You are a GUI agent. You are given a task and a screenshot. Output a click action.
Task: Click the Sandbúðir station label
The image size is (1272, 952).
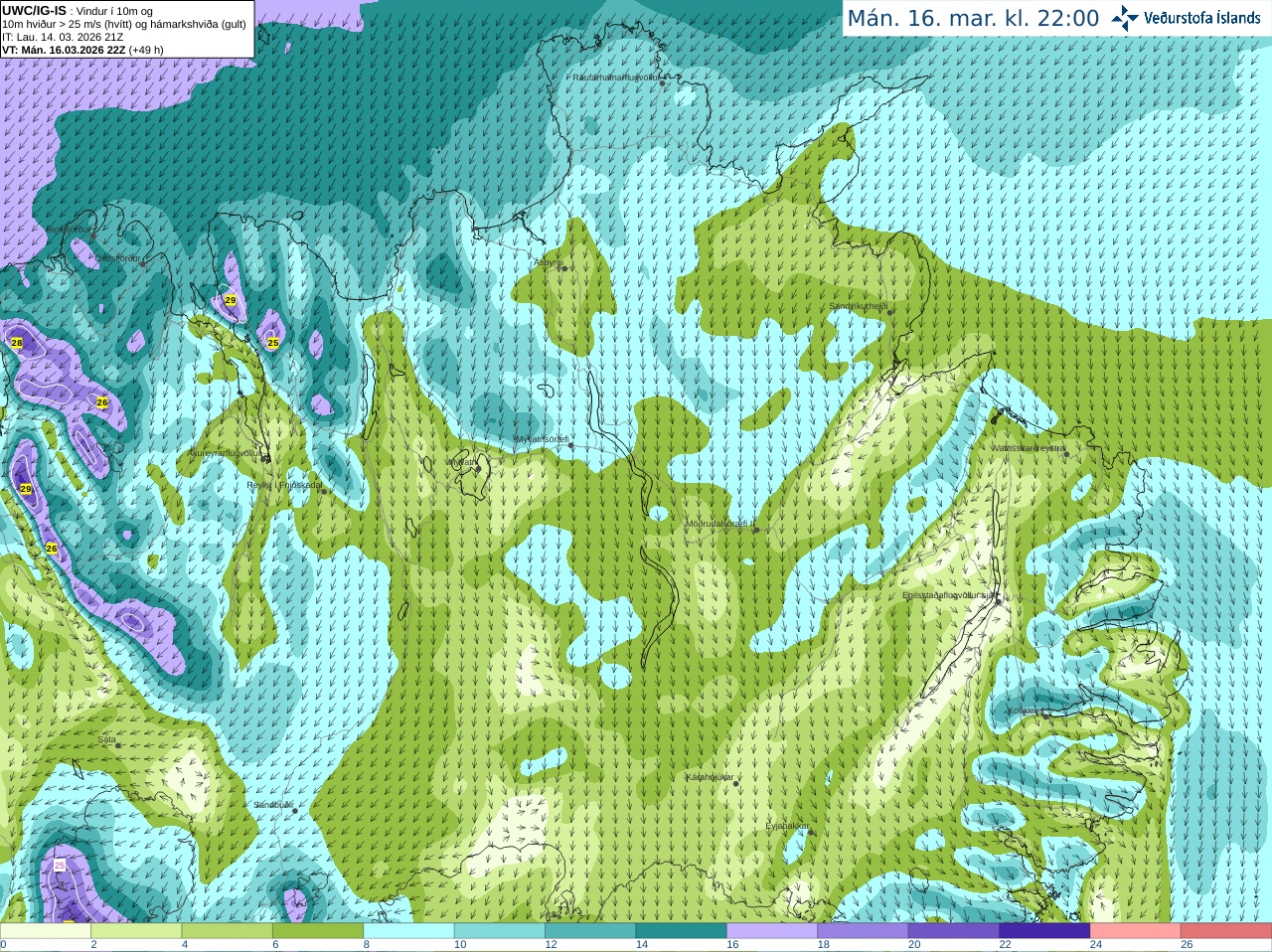tap(272, 804)
